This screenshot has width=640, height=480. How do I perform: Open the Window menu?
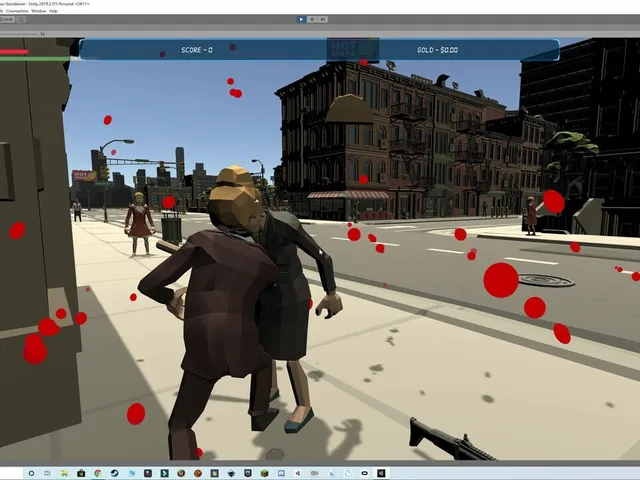coord(39,11)
